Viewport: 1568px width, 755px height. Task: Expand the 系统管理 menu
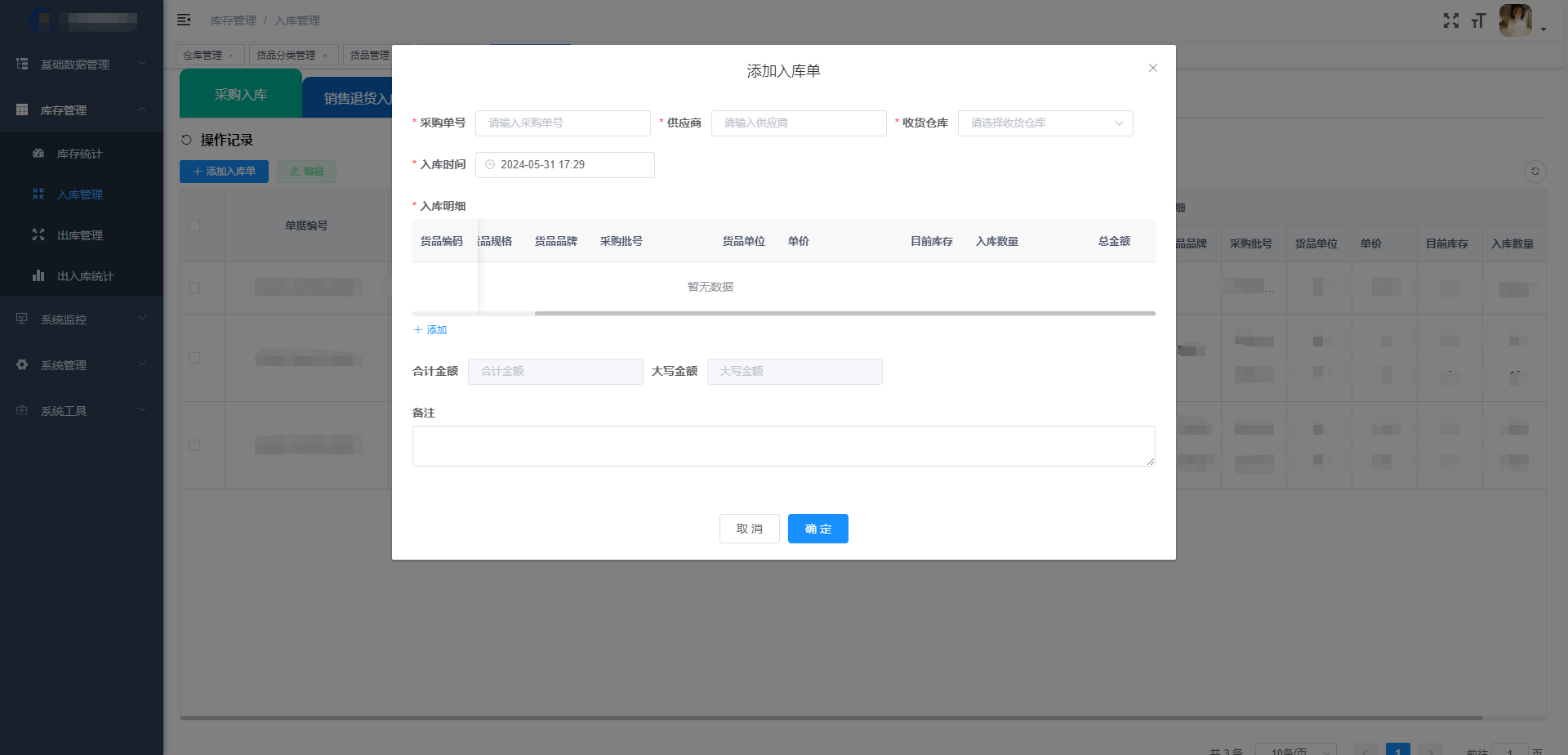[142, 364]
